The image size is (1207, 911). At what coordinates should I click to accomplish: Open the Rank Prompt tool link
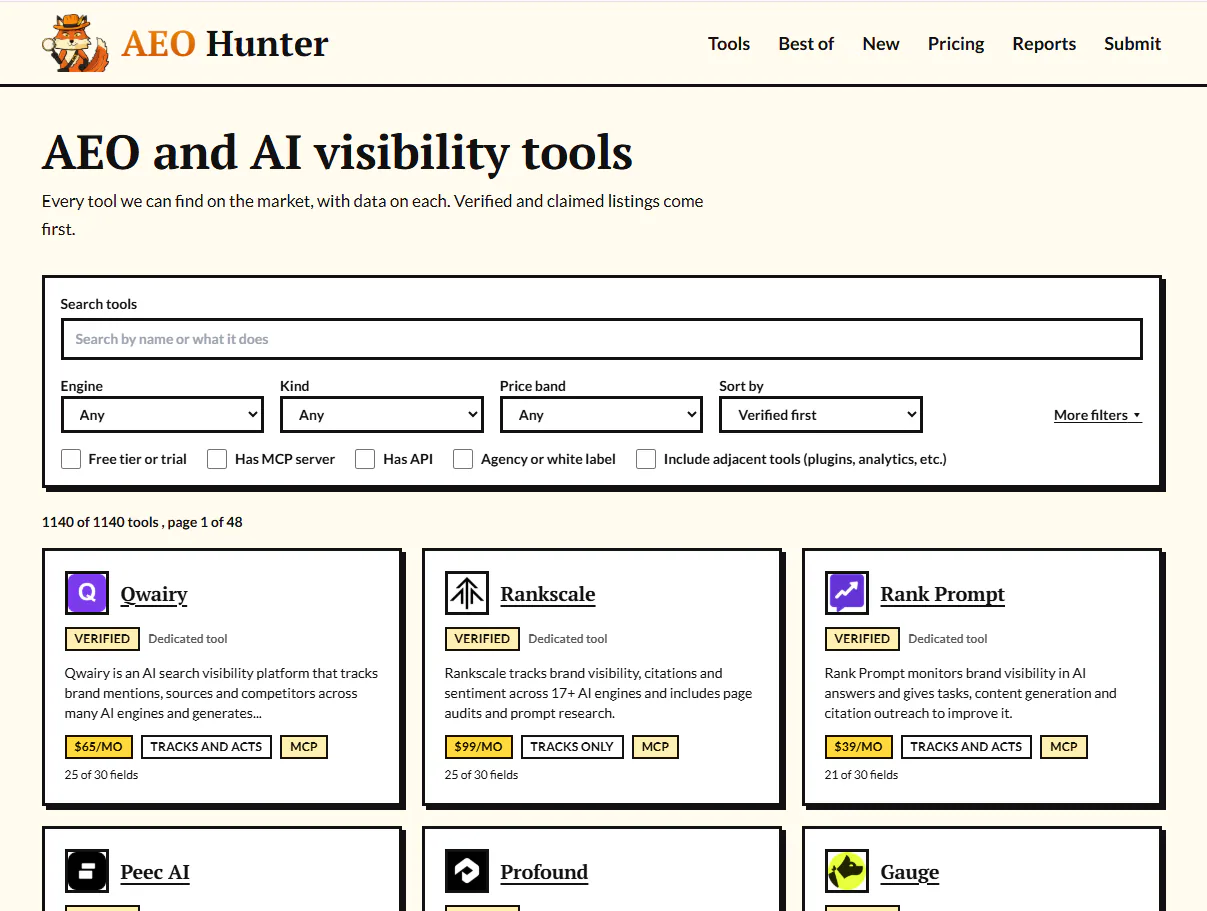(x=943, y=594)
